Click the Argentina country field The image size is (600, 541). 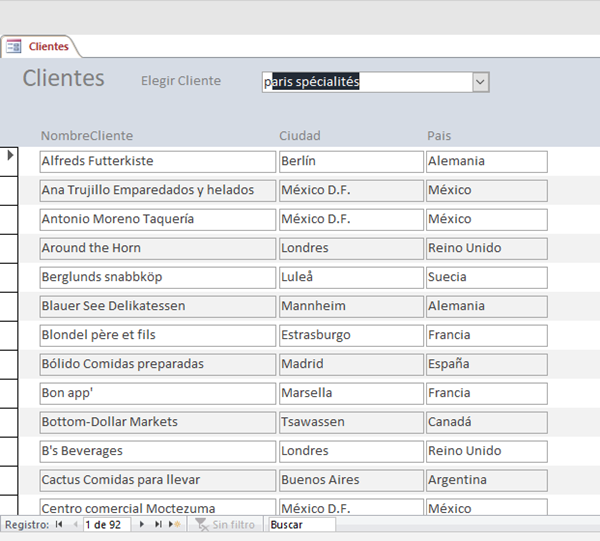tap(486, 480)
